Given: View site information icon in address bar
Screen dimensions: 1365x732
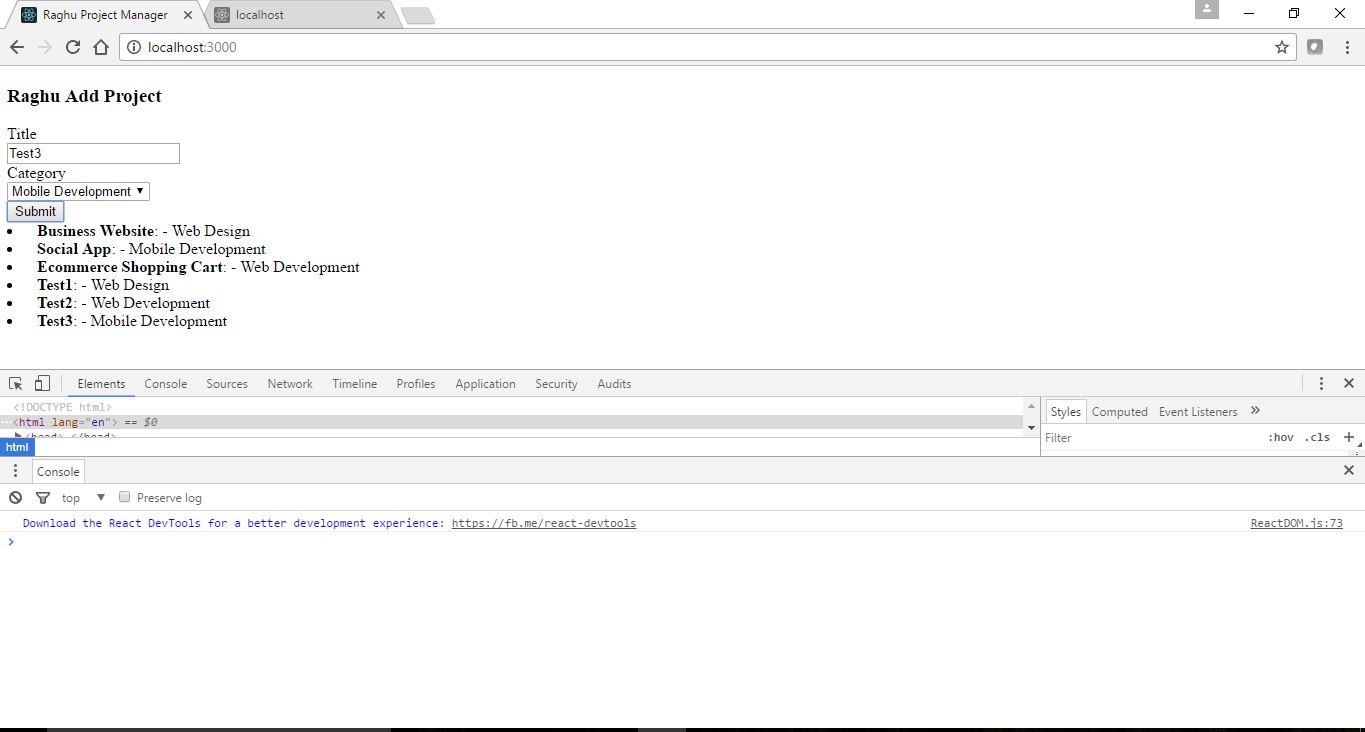Looking at the screenshot, I should (134, 47).
